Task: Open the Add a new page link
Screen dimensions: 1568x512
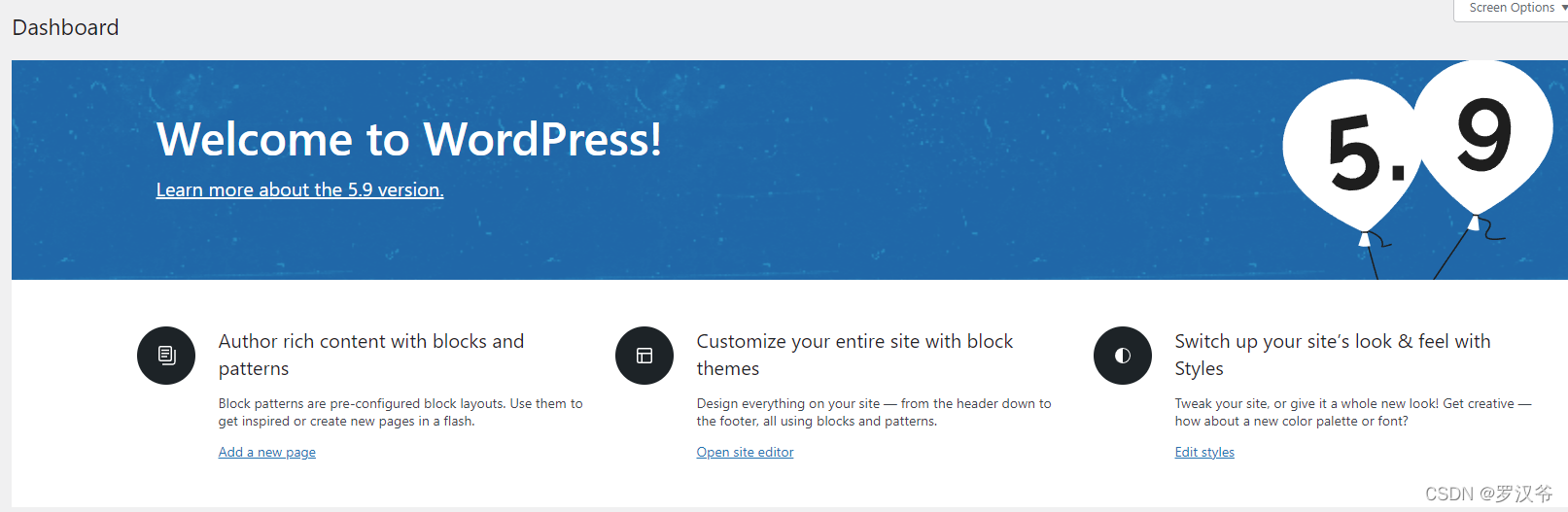Action: (267, 452)
